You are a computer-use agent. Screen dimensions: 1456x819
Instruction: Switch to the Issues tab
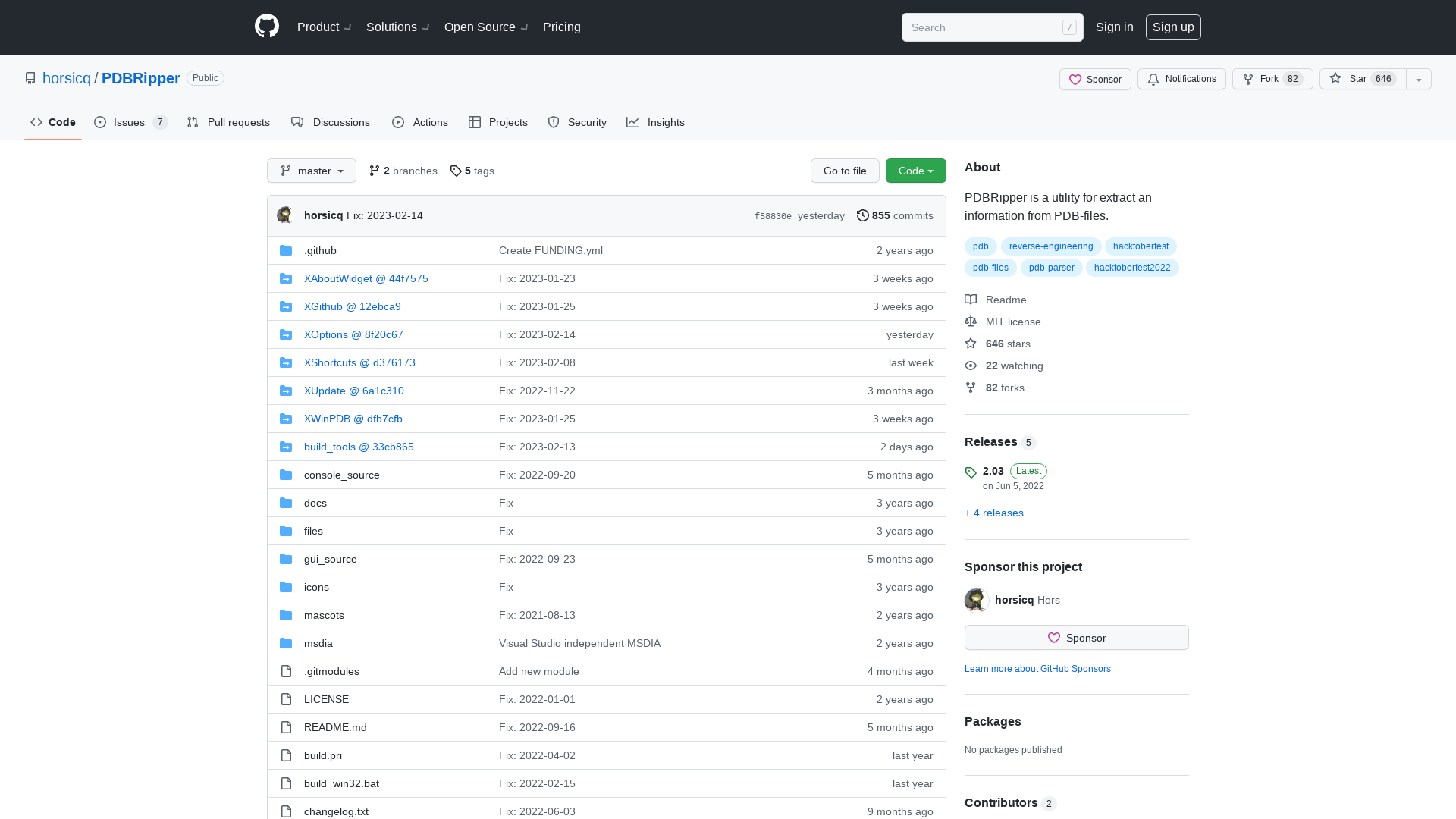130,122
